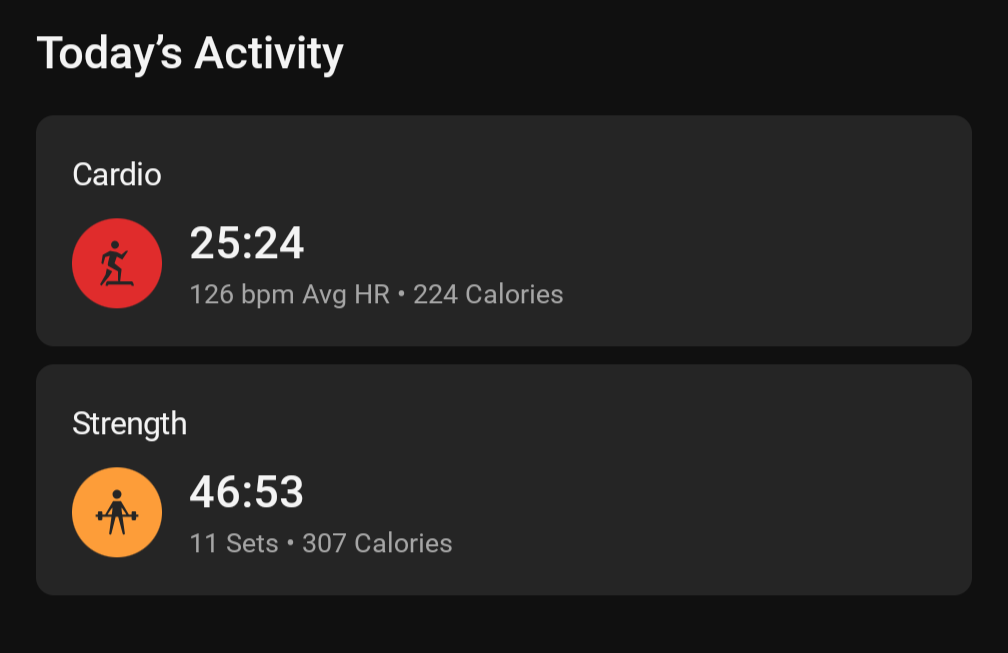Select the 307 Calories strength stat
The width and height of the screenshot is (1008, 653).
coord(377,544)
